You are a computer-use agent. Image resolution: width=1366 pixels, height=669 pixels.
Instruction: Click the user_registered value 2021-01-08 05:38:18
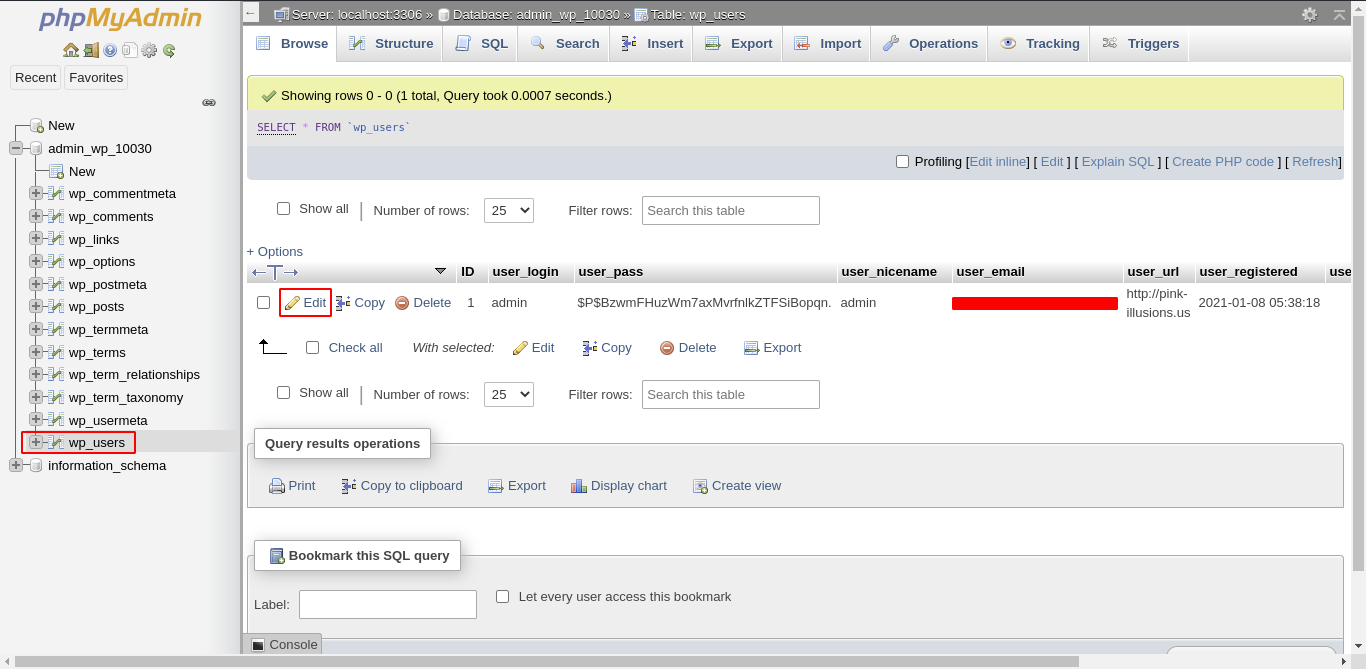(x=1259, y=303)
